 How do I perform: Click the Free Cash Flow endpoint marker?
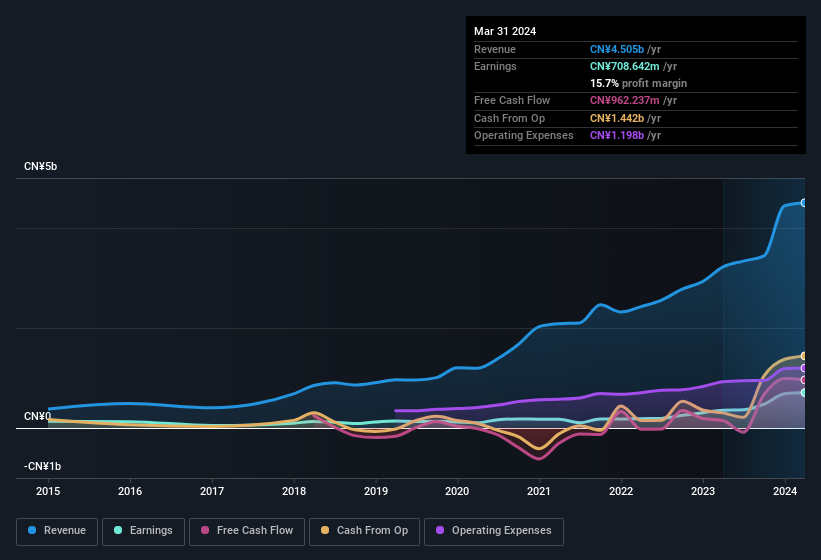pos(804,380)
